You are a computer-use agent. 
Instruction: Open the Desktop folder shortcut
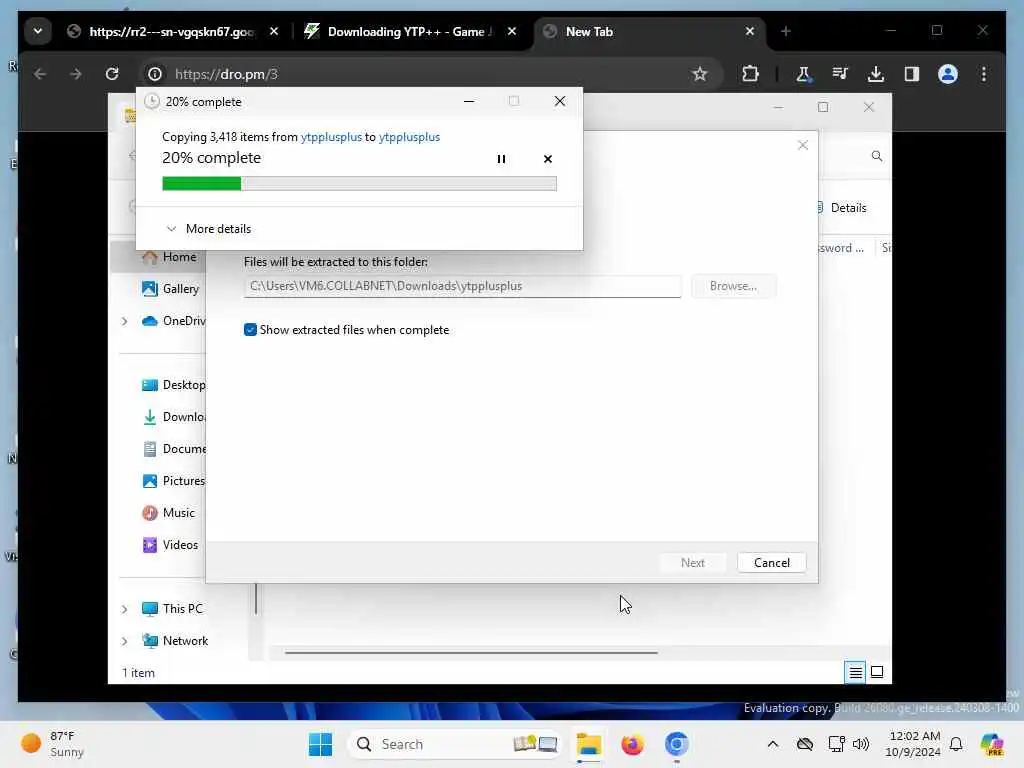[x=173, y=385]
